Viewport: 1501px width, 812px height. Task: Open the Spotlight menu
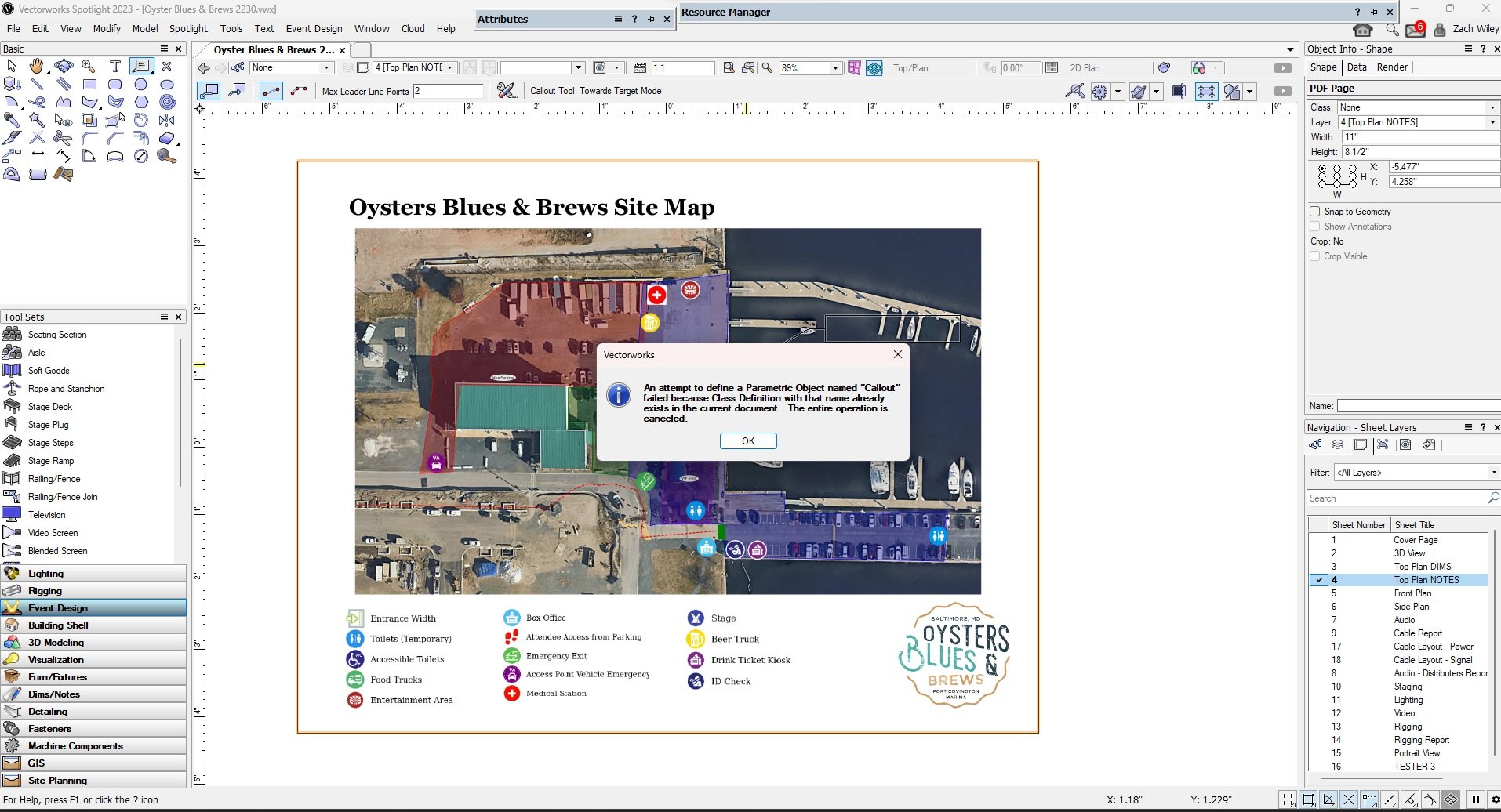188,29
